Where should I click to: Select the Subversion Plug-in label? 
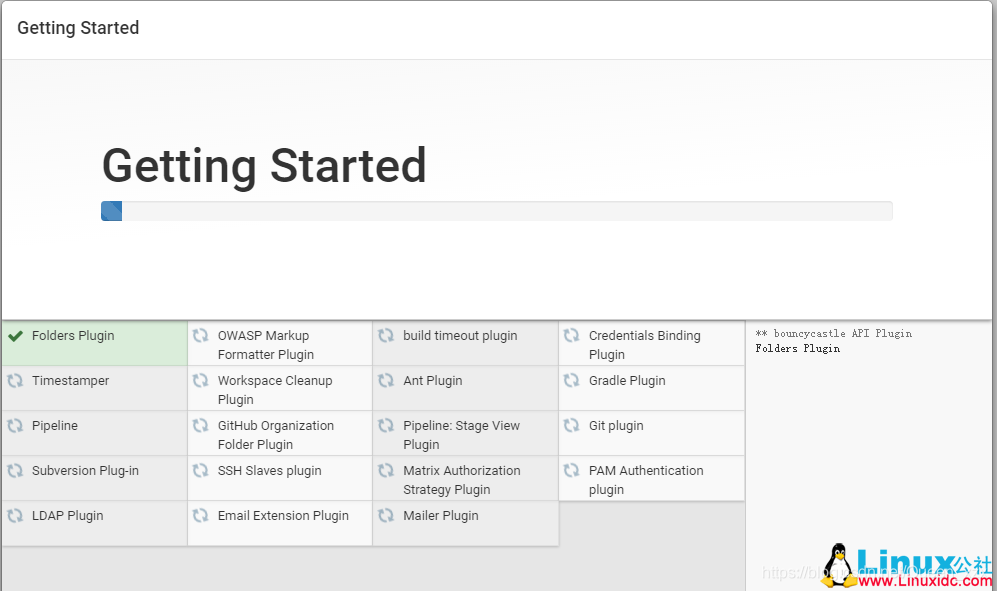pos(85,471)
